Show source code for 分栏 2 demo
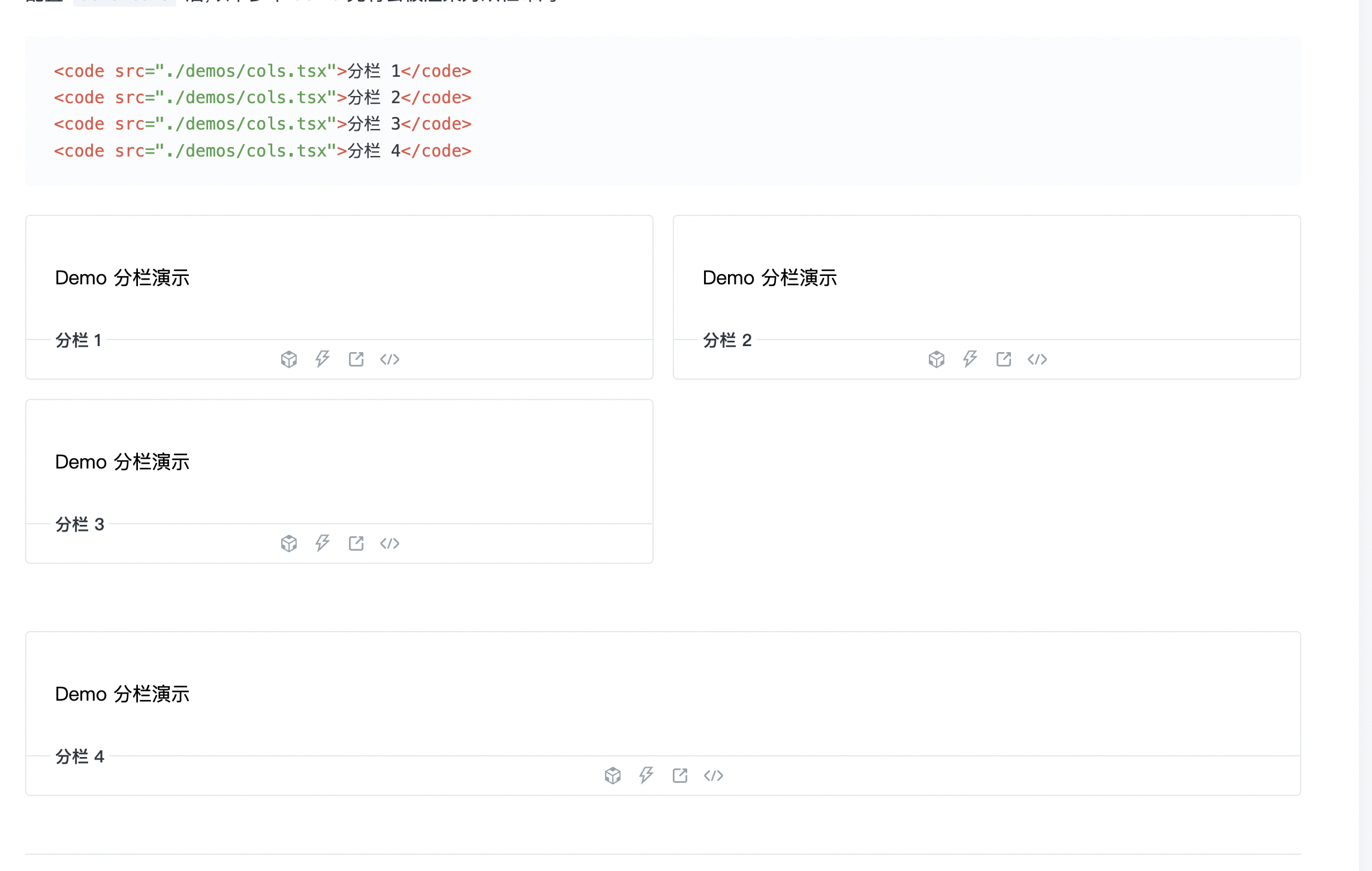 [1037, 359]
